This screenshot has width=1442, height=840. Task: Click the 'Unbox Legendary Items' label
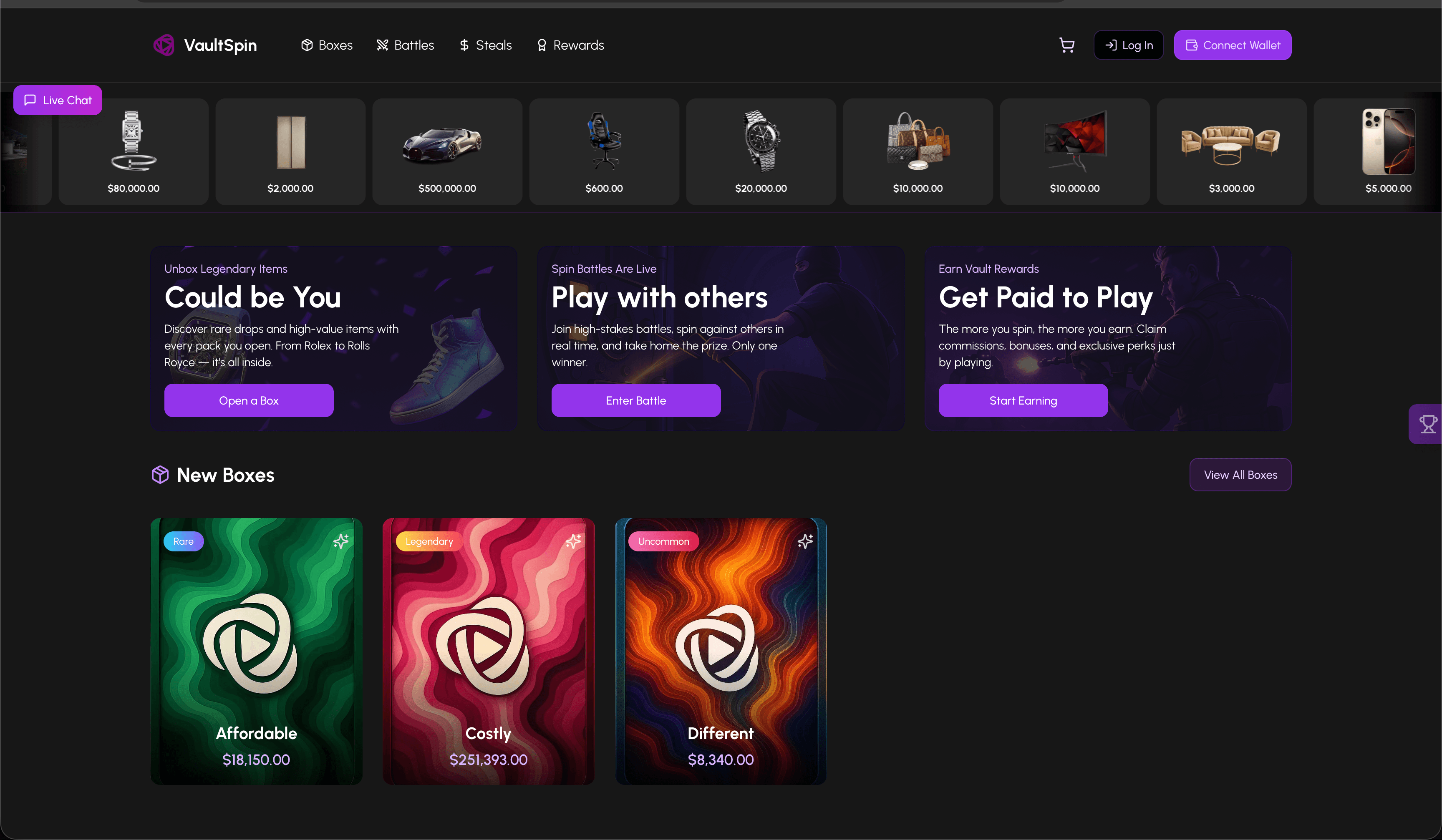point(225,269)
